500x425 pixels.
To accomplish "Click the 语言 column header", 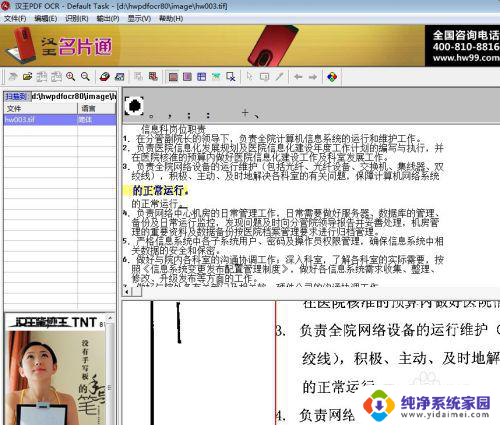I will click(x=97, y=108).
